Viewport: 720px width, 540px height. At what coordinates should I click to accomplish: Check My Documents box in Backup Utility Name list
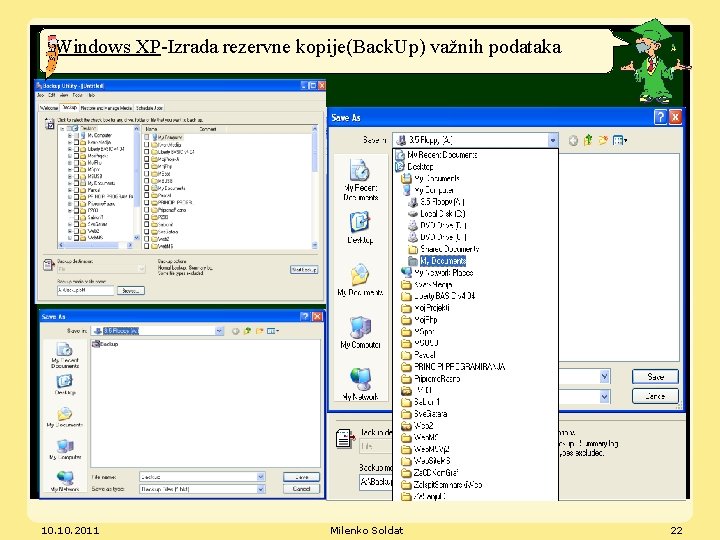(x=147, y=188)
